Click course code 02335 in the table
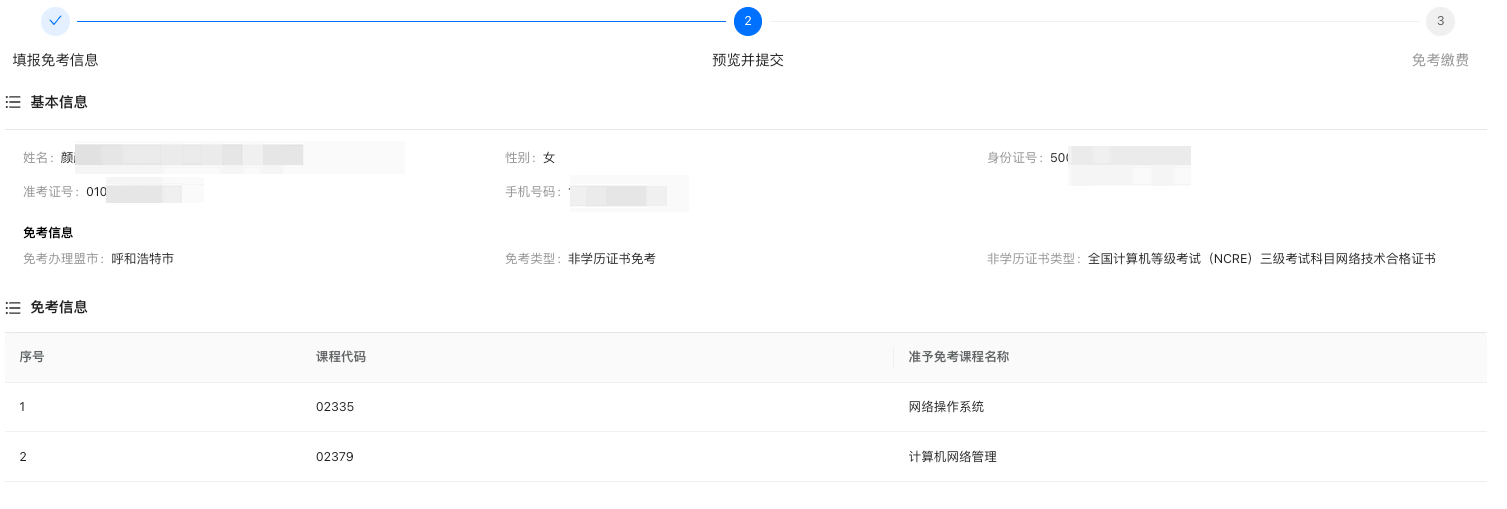The height and width of the screenshot is (509, 1507). click(x=335, y=407)
